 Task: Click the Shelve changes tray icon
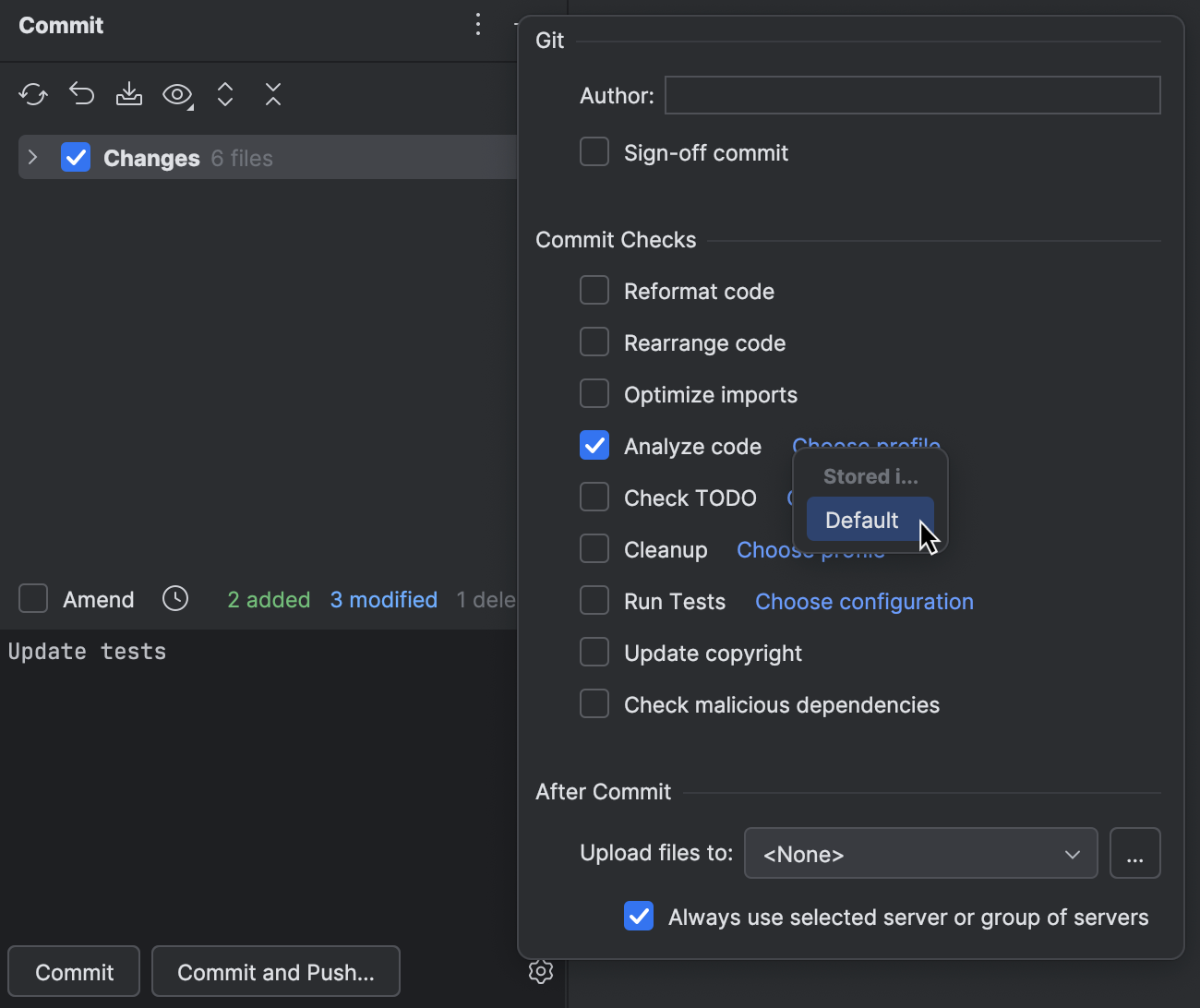pos(129,94)
